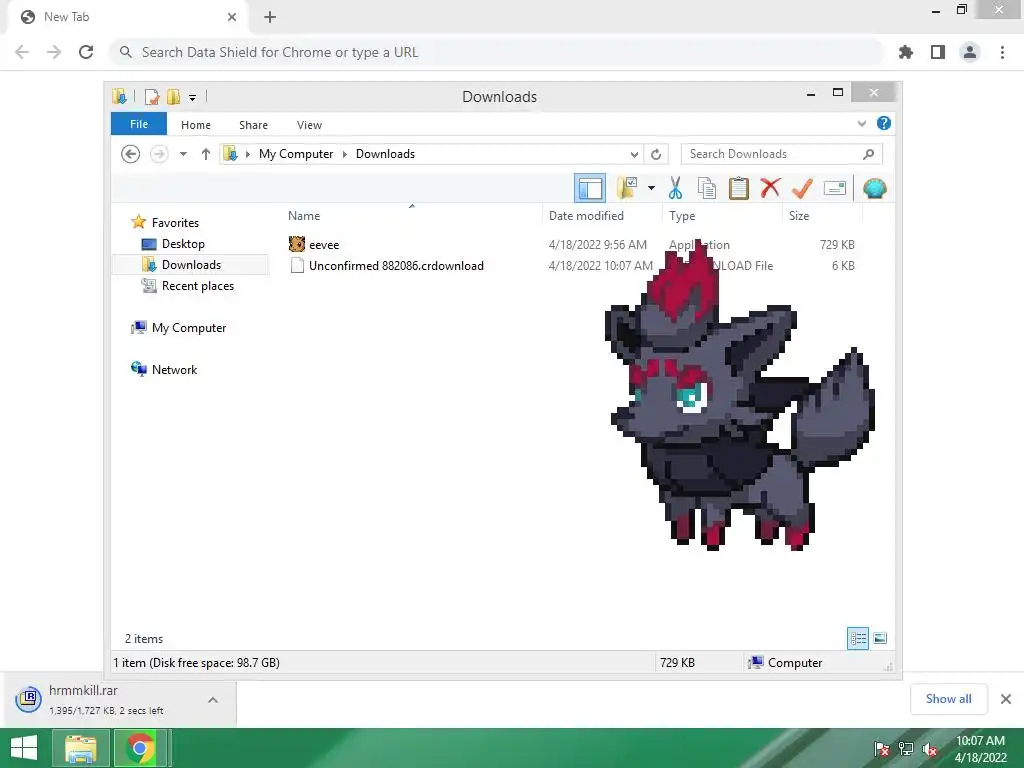Click the Copy toolbar icon

[x=707, y=189]
